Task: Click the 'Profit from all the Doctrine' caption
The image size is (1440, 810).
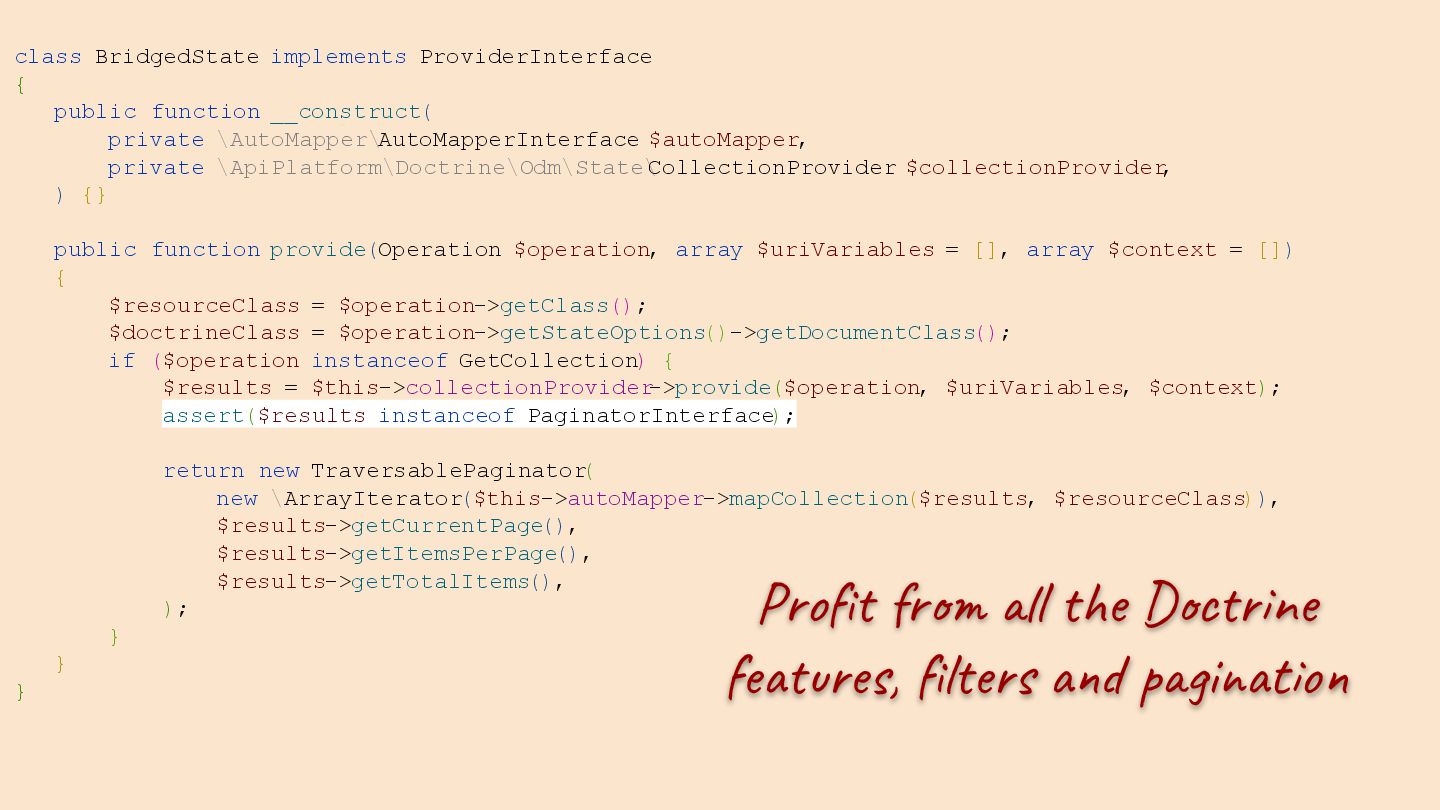Action: click(1040, 606)
